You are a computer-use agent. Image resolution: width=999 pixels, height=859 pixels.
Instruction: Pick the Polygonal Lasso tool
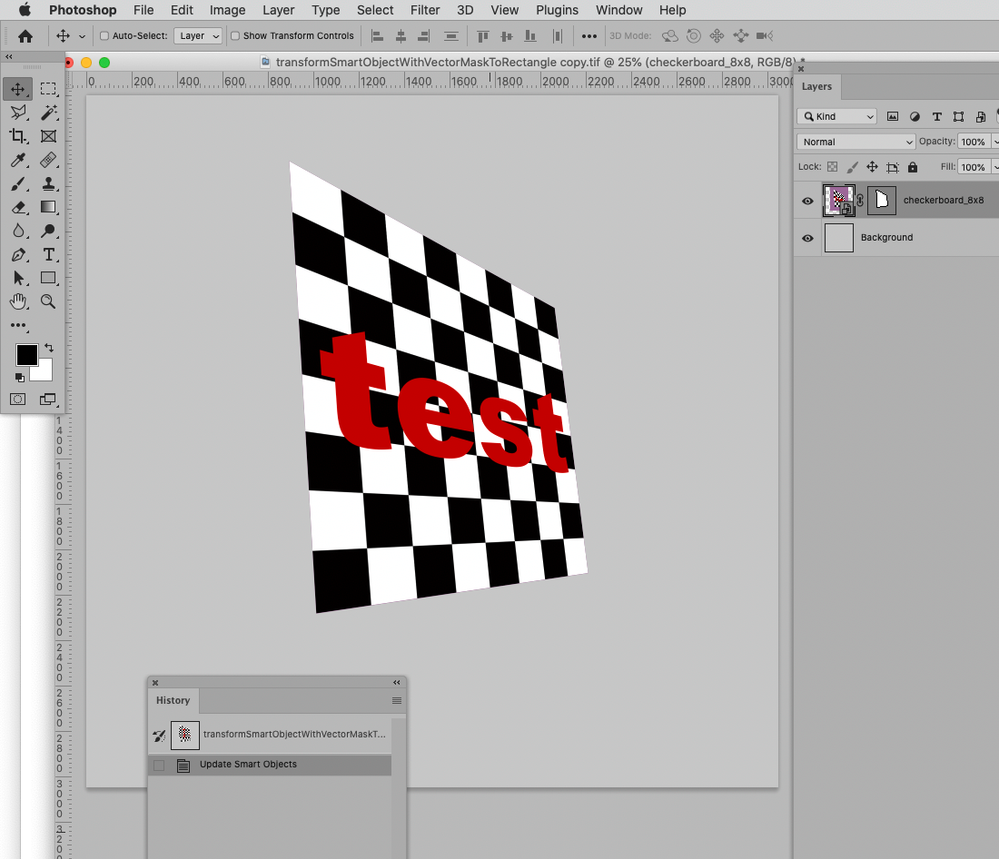pos(18,113)
